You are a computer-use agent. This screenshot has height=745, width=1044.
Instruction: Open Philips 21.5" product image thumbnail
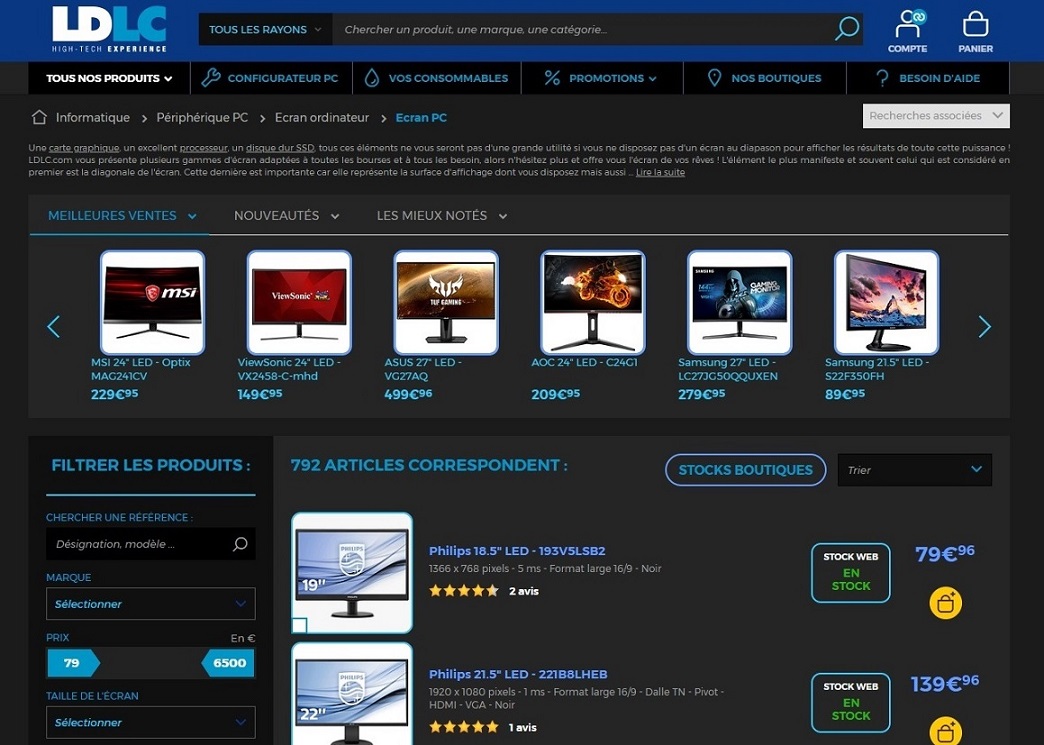point(352,694)
